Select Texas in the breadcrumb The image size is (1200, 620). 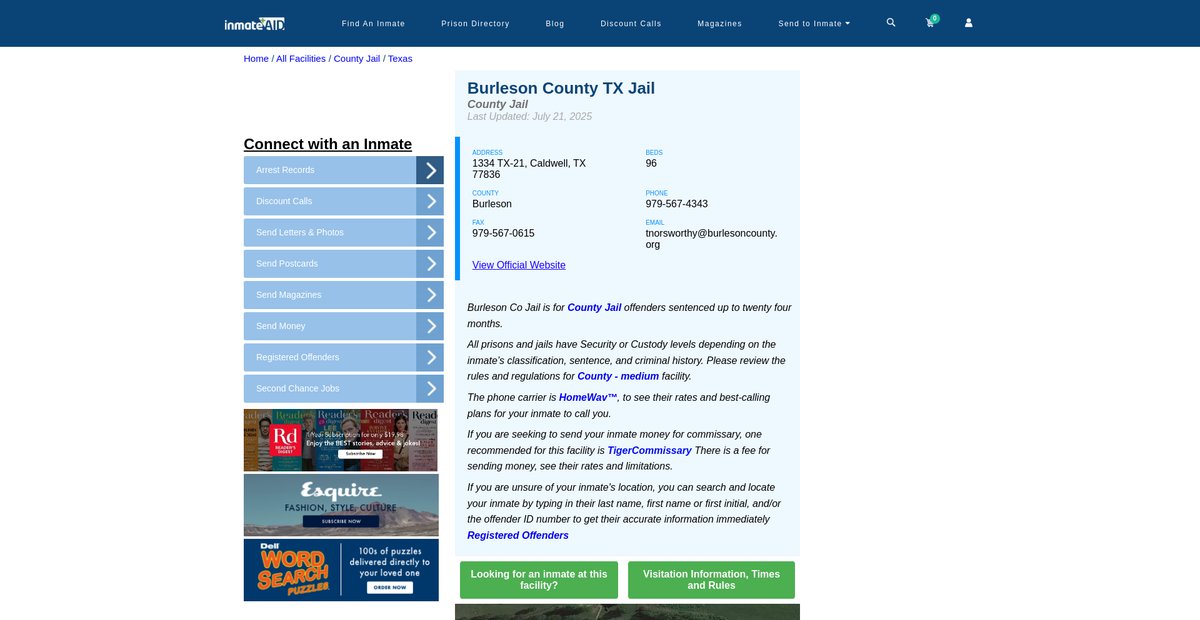click(400, 59)
